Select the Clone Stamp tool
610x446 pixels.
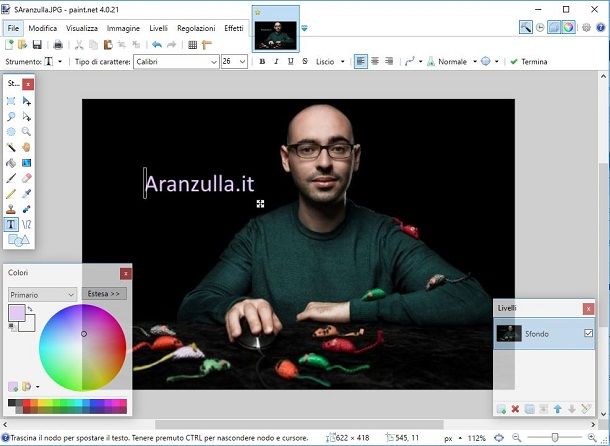point(11,209)
